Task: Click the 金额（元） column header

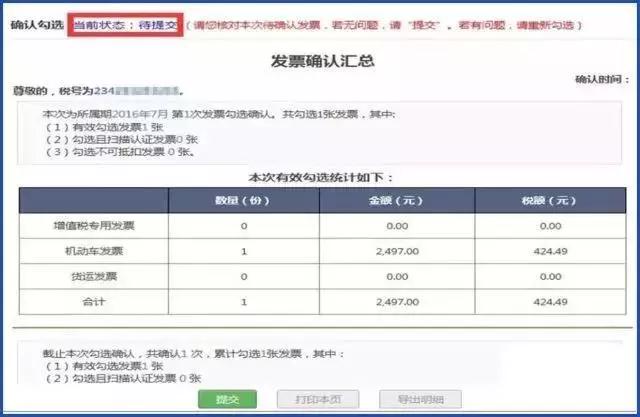Action: point(396,200)
